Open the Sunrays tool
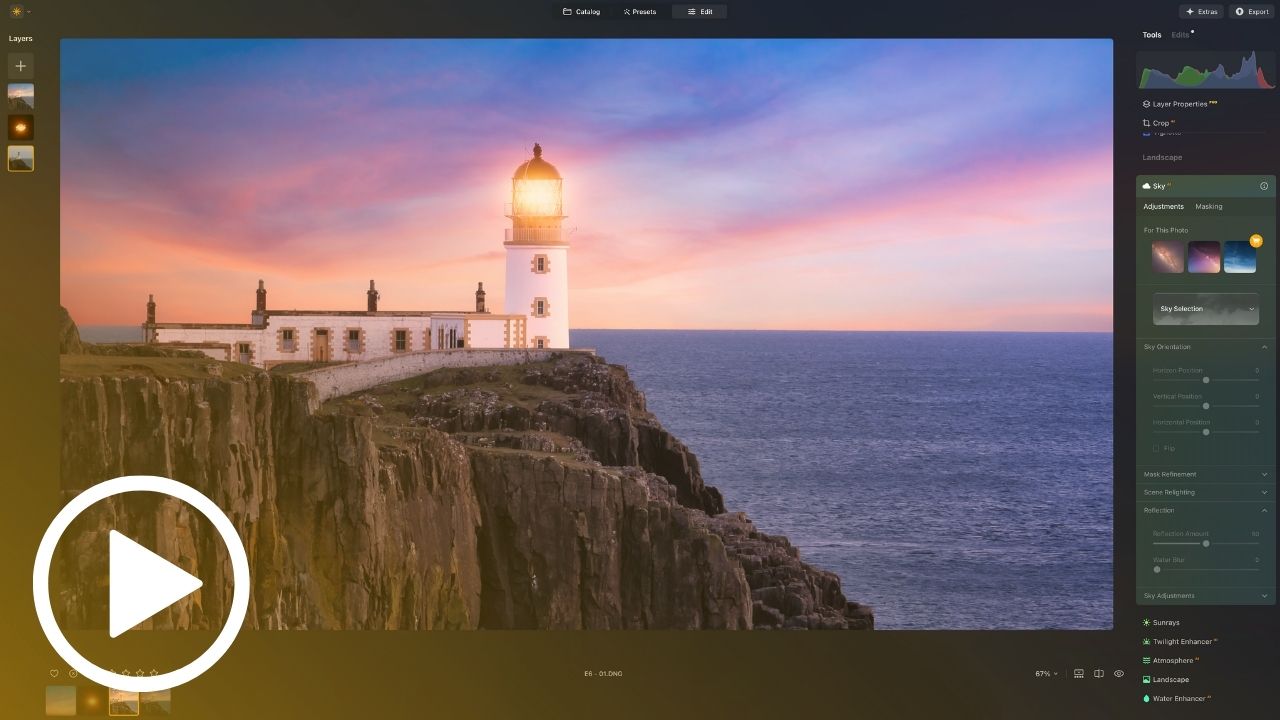Viewport: 1280px width, 720px height. [1165, 623]
